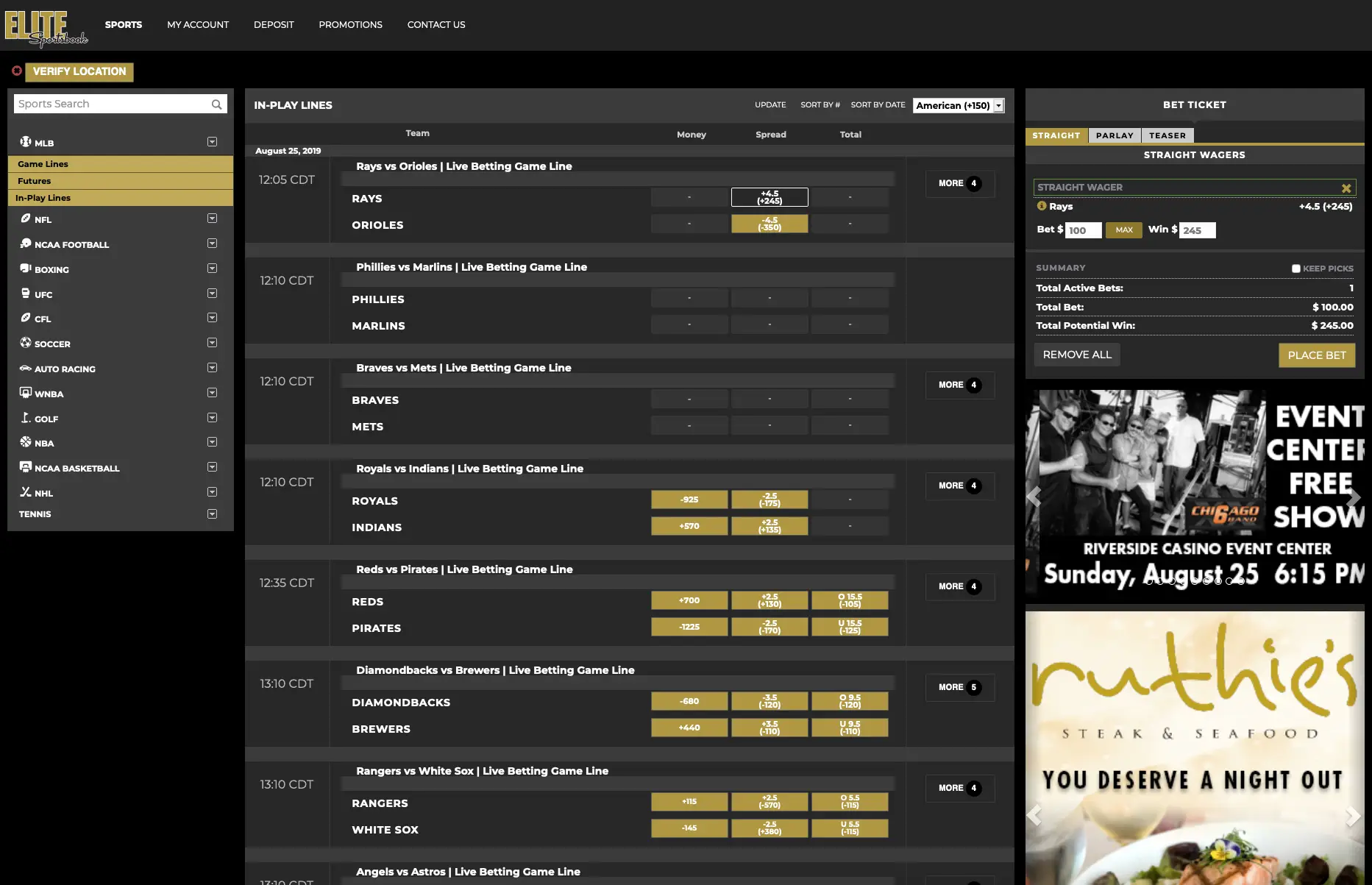Click the Elite Sportsbook logo
The image size is (1372, 885).
(x=46, y=28)
